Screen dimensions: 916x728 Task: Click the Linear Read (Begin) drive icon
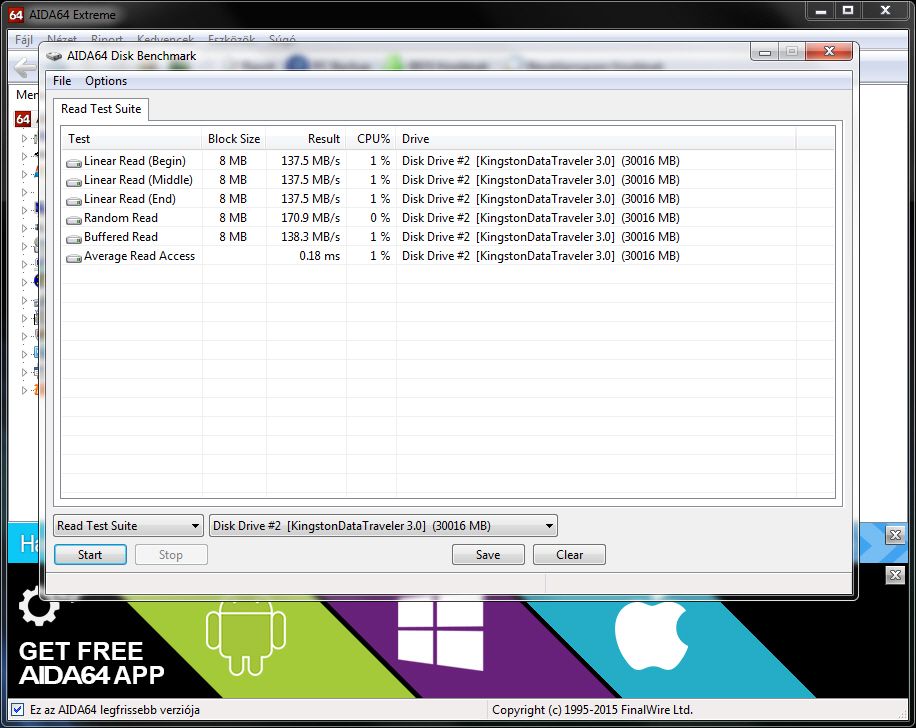[x=74, y=162]
